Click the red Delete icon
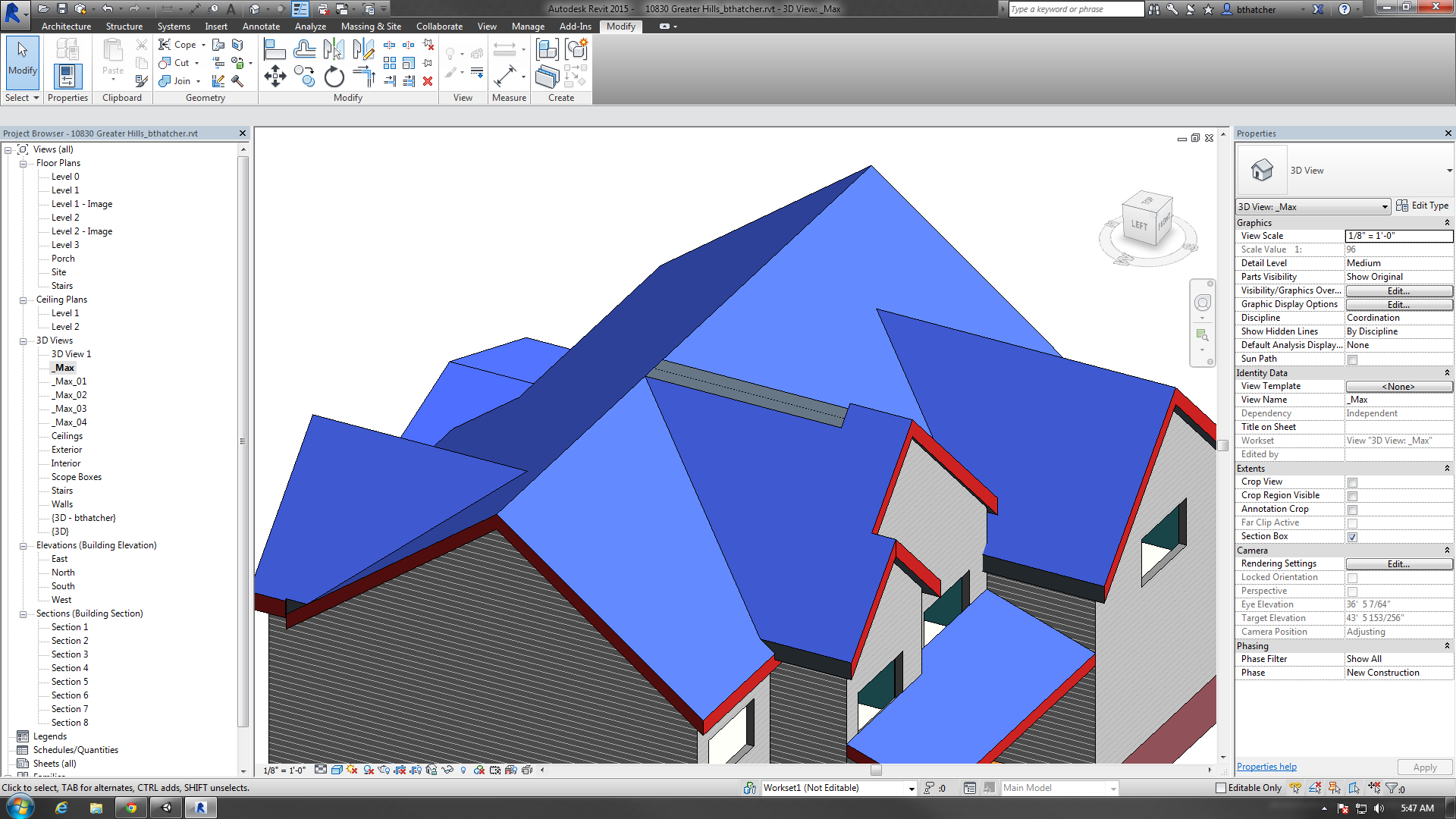This screenshot has width=1456, height=819. 428,81
